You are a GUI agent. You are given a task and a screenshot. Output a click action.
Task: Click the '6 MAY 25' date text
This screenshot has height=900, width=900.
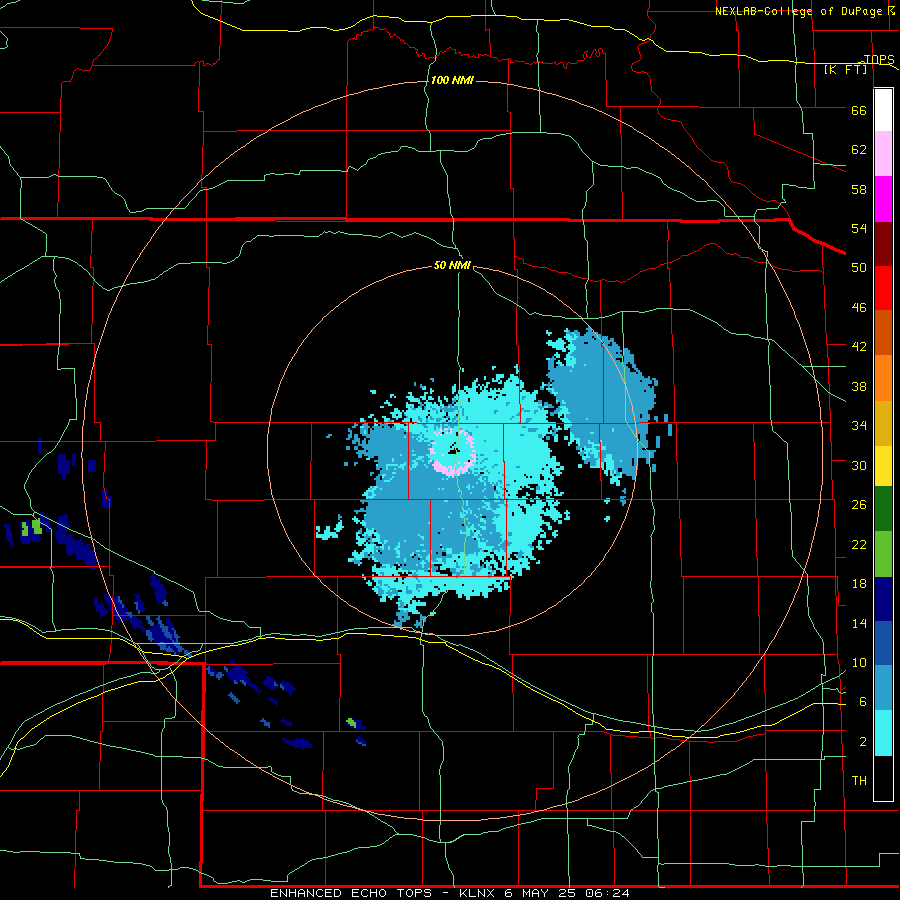pos(541,893)
